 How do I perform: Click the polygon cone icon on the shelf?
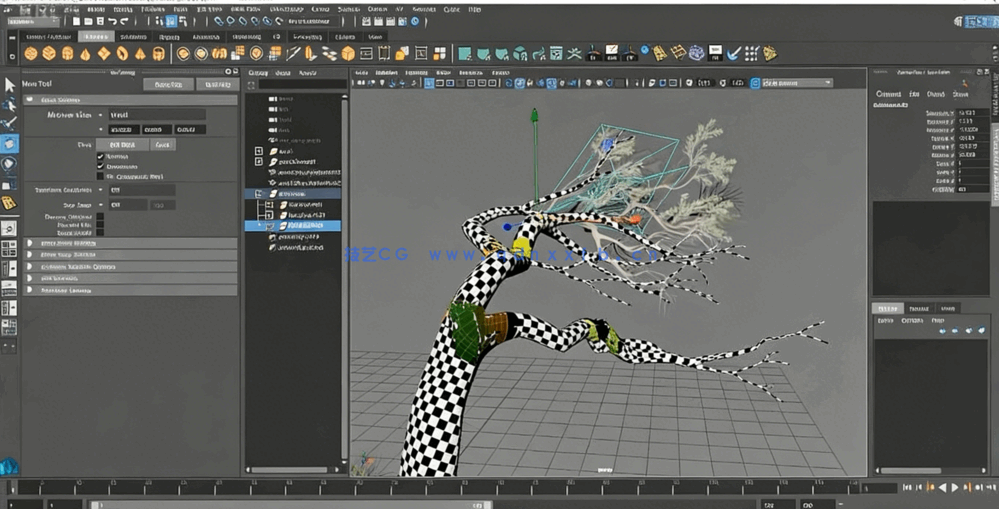click(x=86, y=53)
